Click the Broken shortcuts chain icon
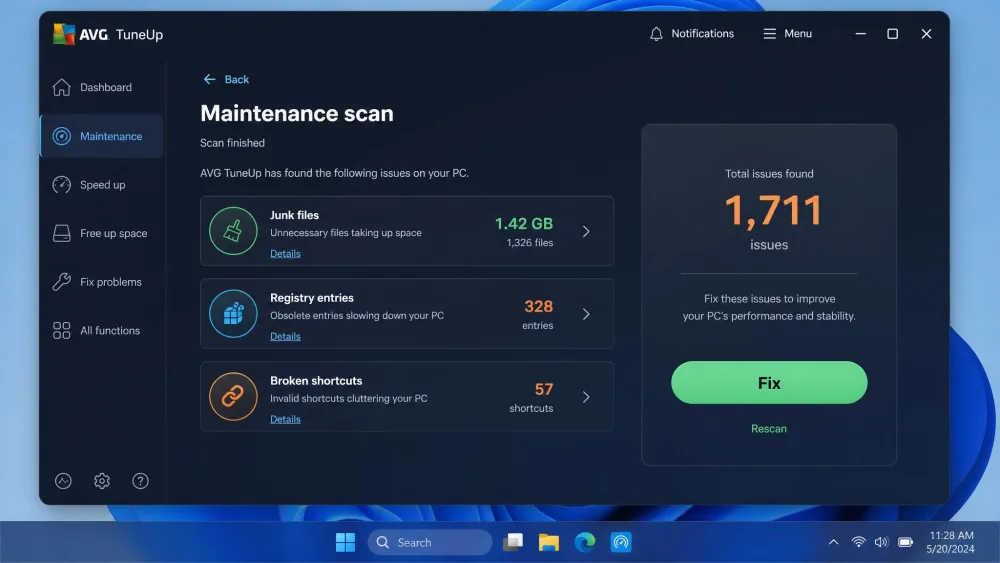The height and width of the screenshot is (563, 1000). point(233,397)
